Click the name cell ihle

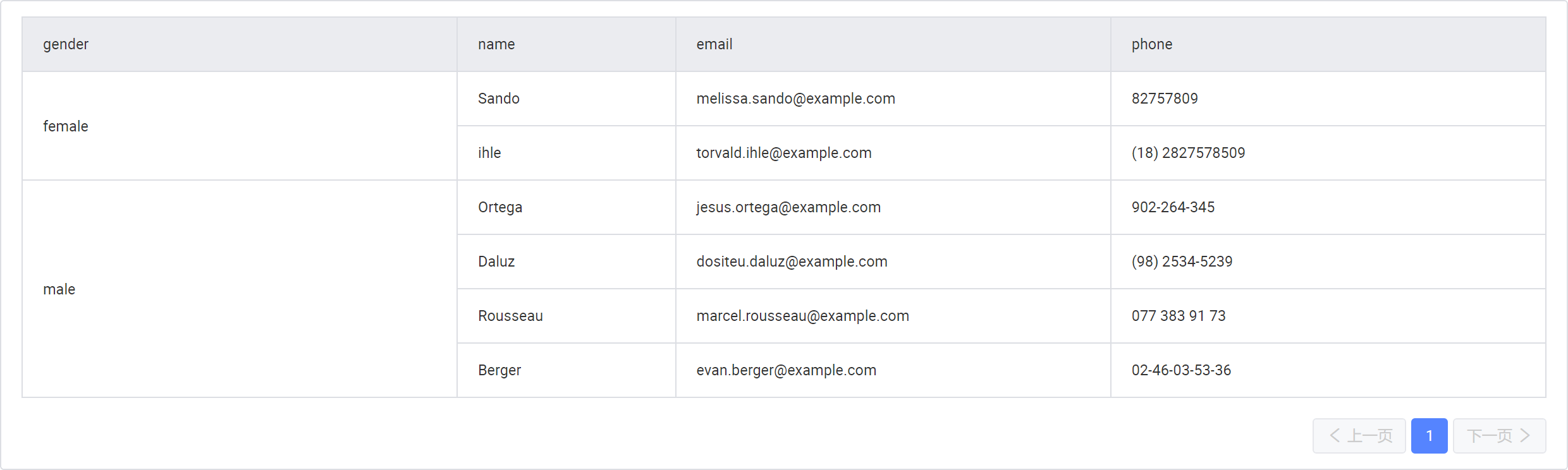489,153
